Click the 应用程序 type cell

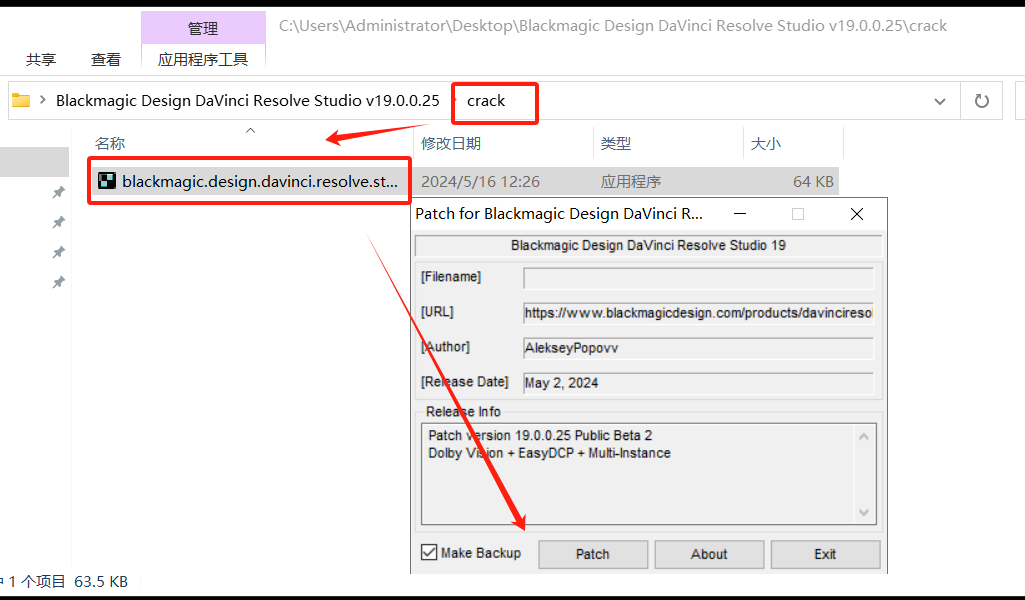(631, 182)
